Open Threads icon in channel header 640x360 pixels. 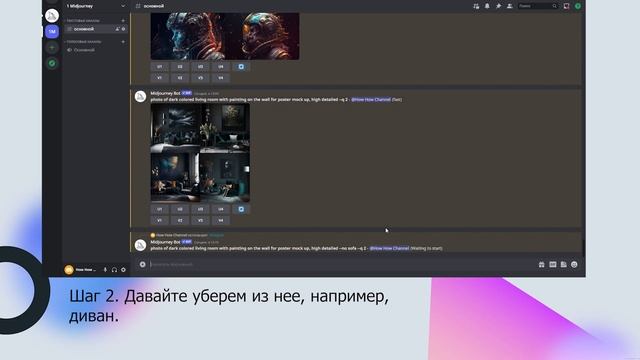[x=476, y=6]
